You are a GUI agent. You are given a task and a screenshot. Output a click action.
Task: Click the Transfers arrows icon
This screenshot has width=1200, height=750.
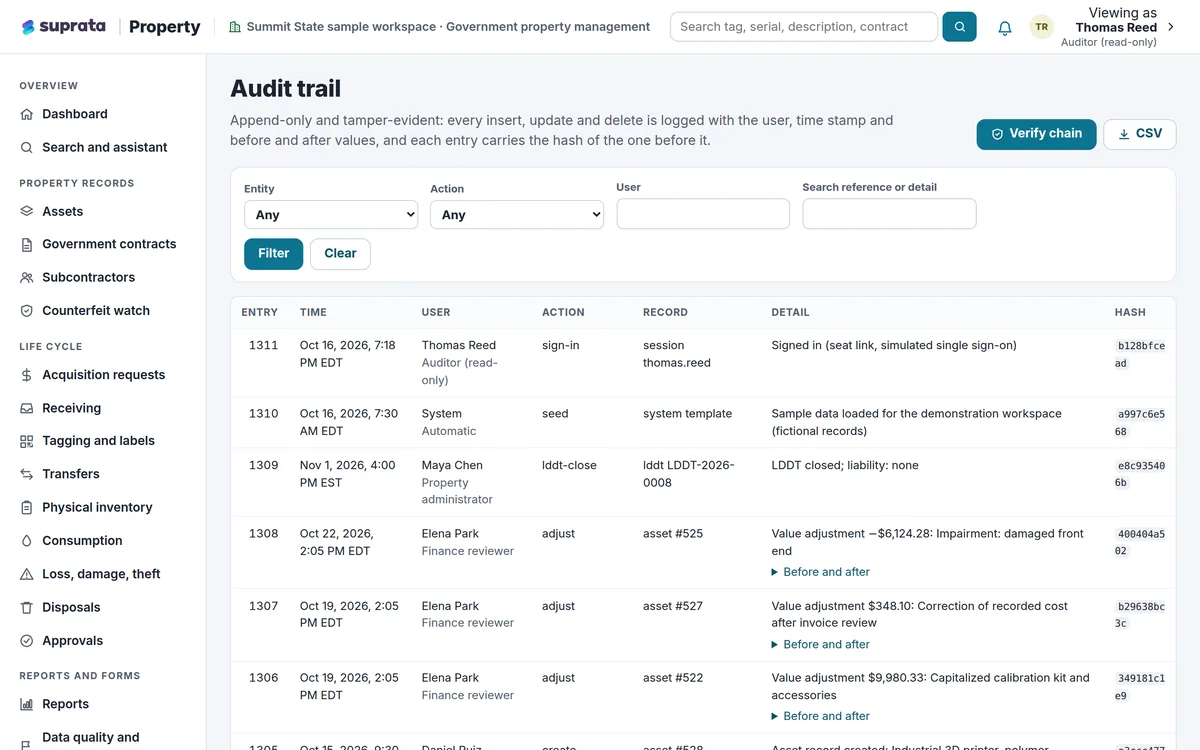pyautogui.click(x=27, y=474)
